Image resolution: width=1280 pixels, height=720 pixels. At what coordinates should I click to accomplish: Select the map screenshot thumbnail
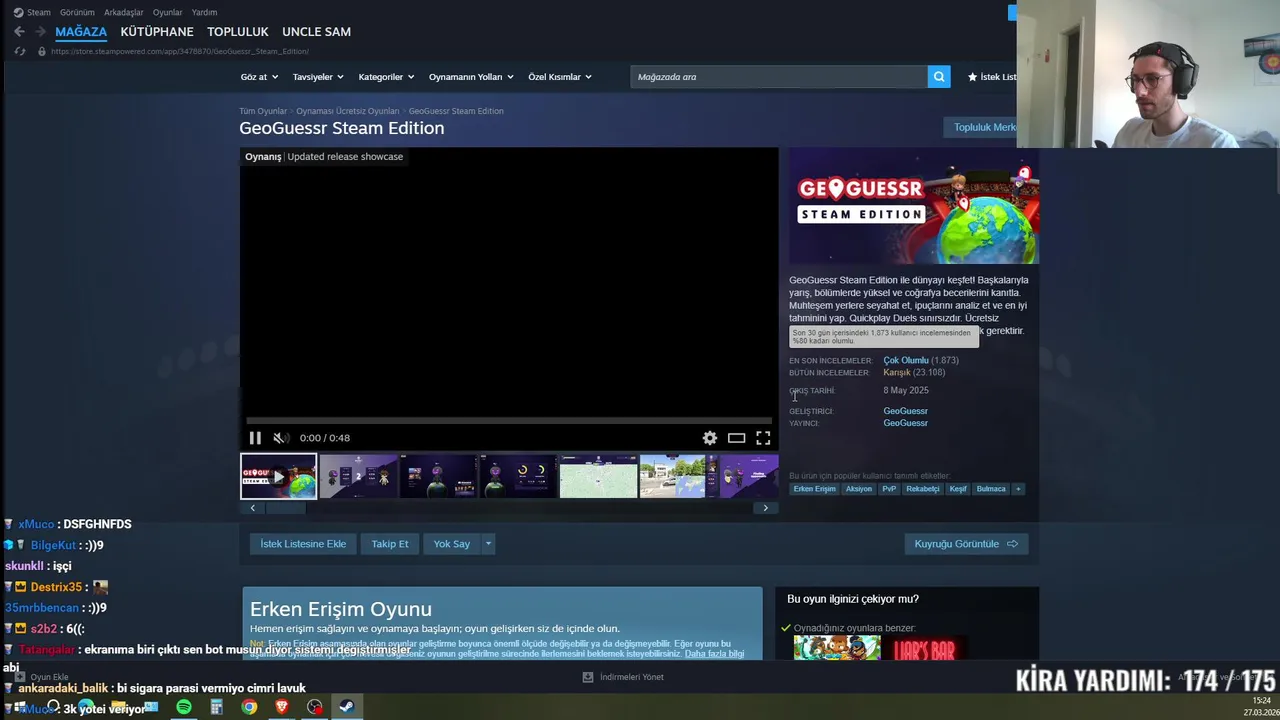tap(598, 476)
